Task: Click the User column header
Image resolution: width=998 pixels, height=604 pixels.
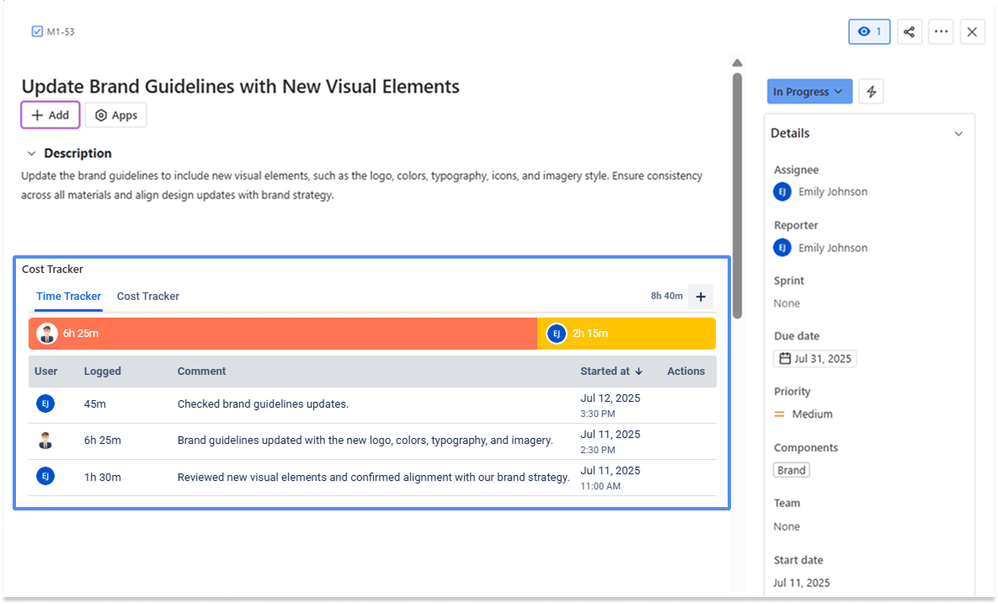Action: [x=46, y=371]
